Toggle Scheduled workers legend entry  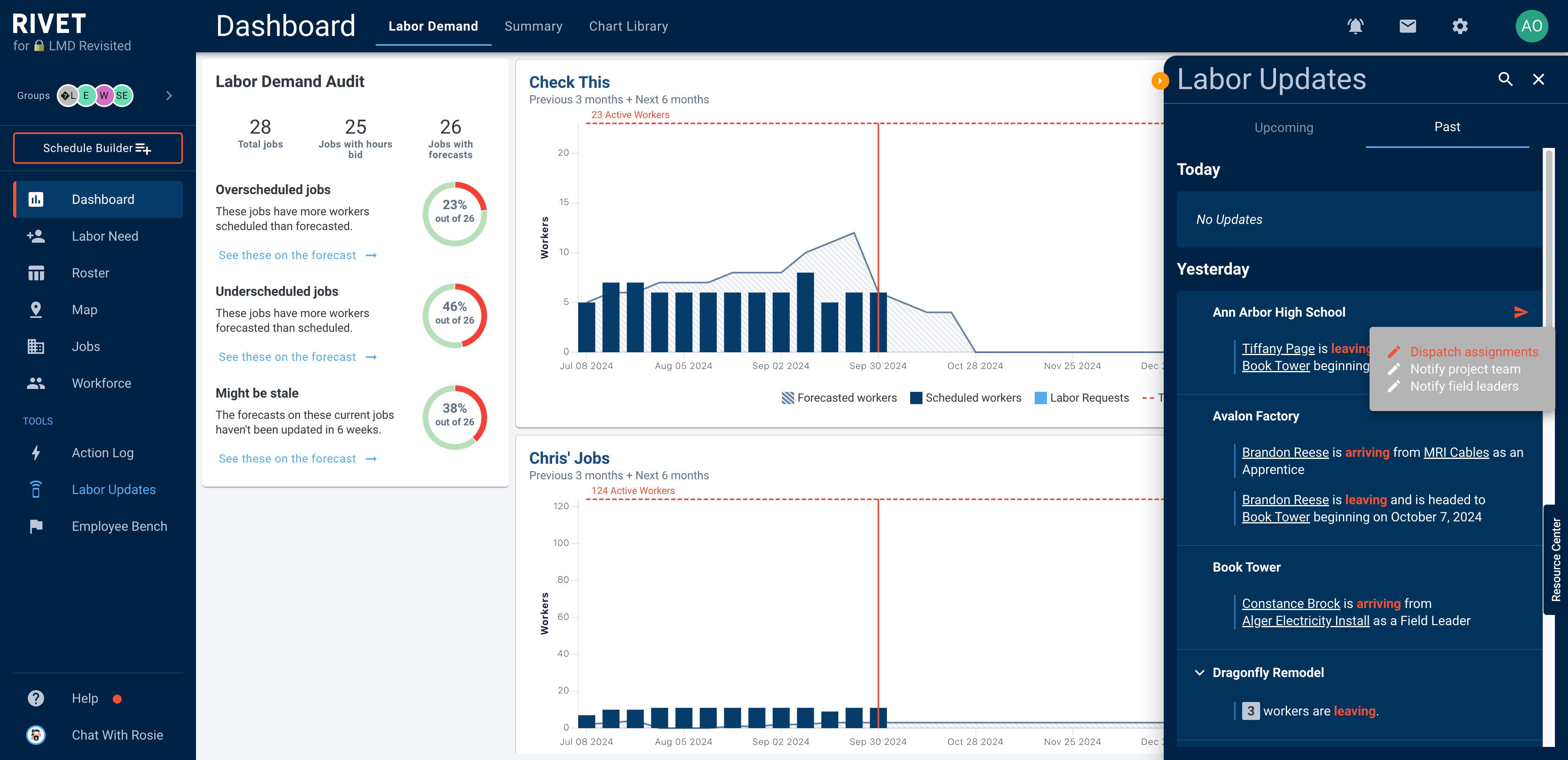point(965,398)
